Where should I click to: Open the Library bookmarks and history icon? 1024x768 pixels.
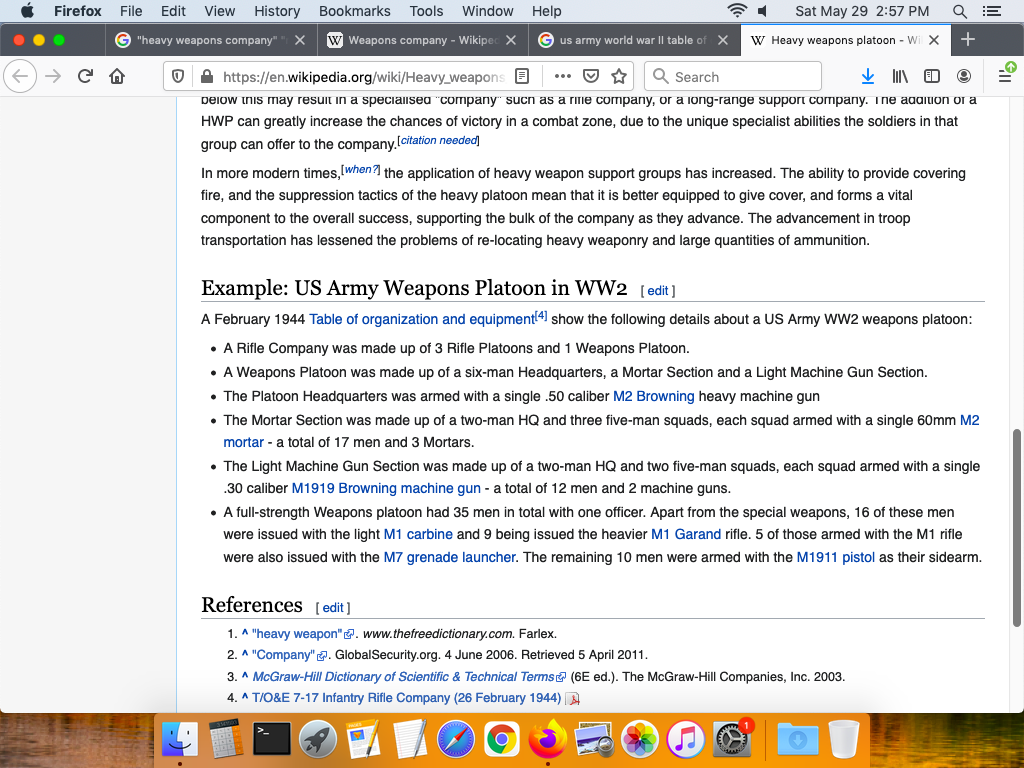(900, 76)
